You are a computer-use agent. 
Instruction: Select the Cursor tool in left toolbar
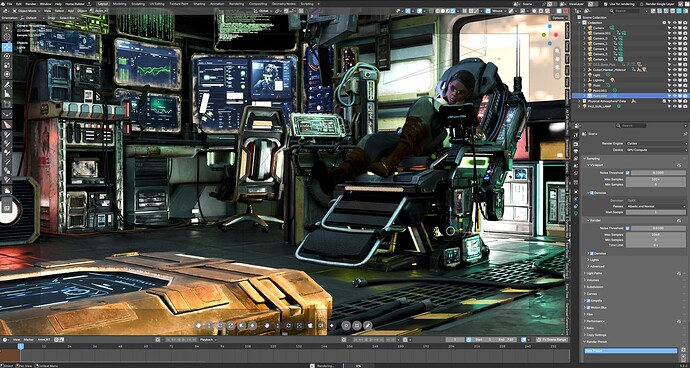7,37
